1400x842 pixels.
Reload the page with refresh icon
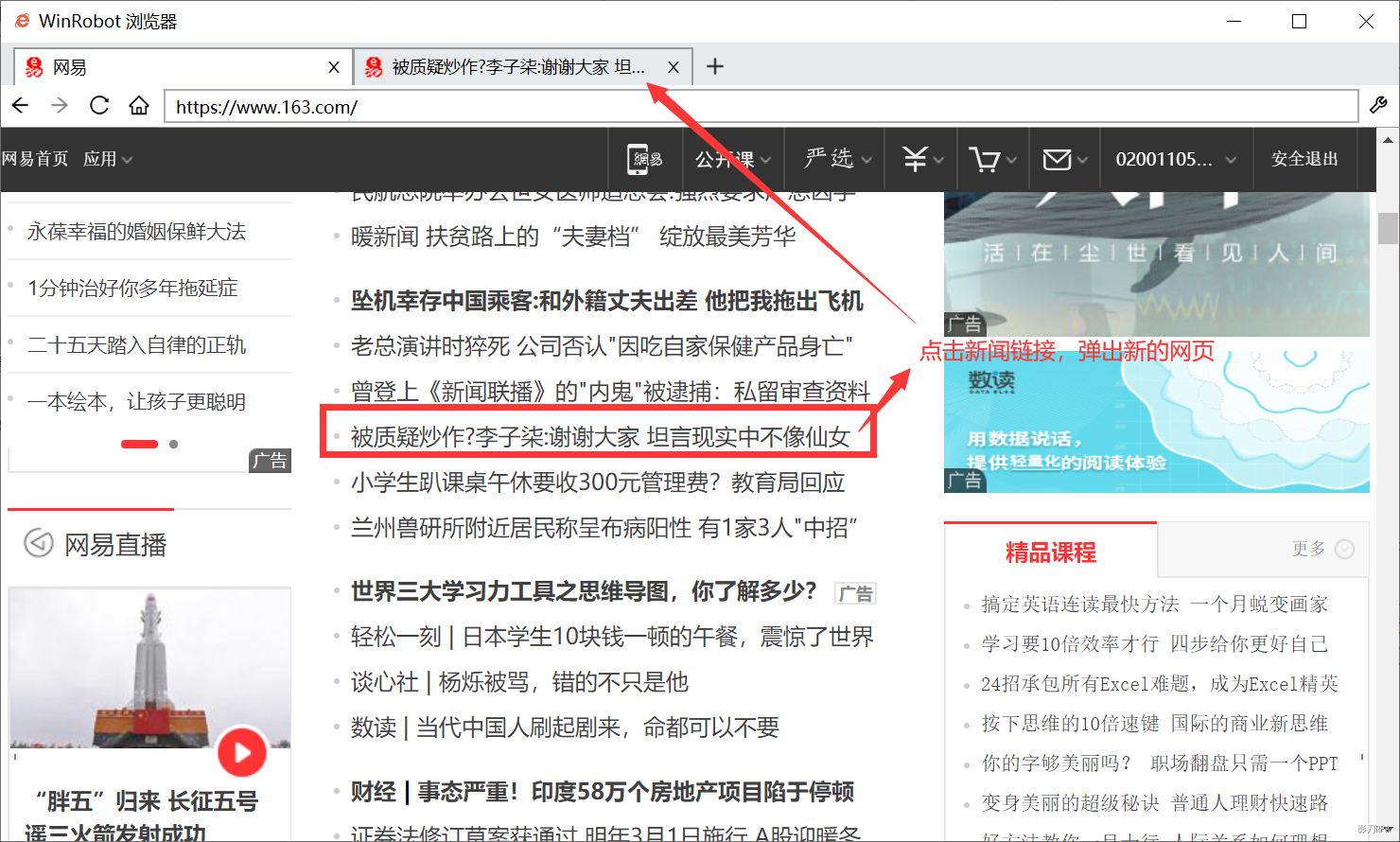coord(99,105)
